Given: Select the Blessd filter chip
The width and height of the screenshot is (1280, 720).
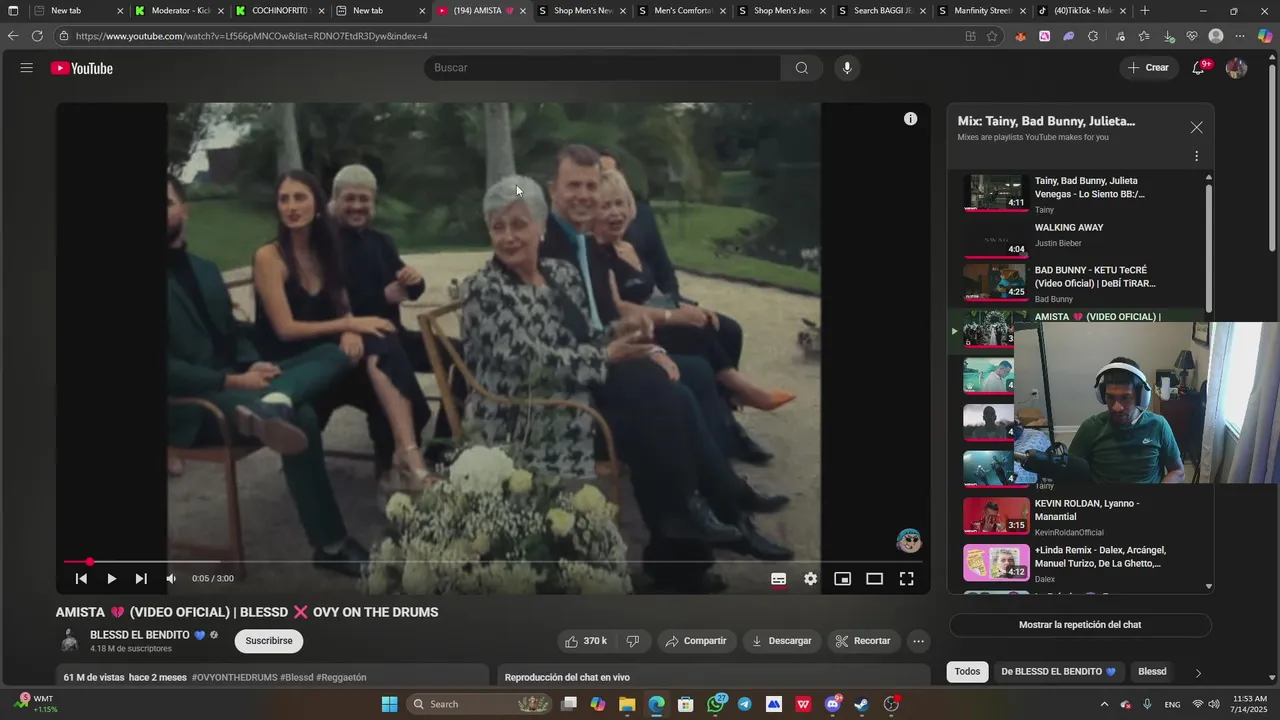Looking at the screenshot, I should pos(1152,672).
